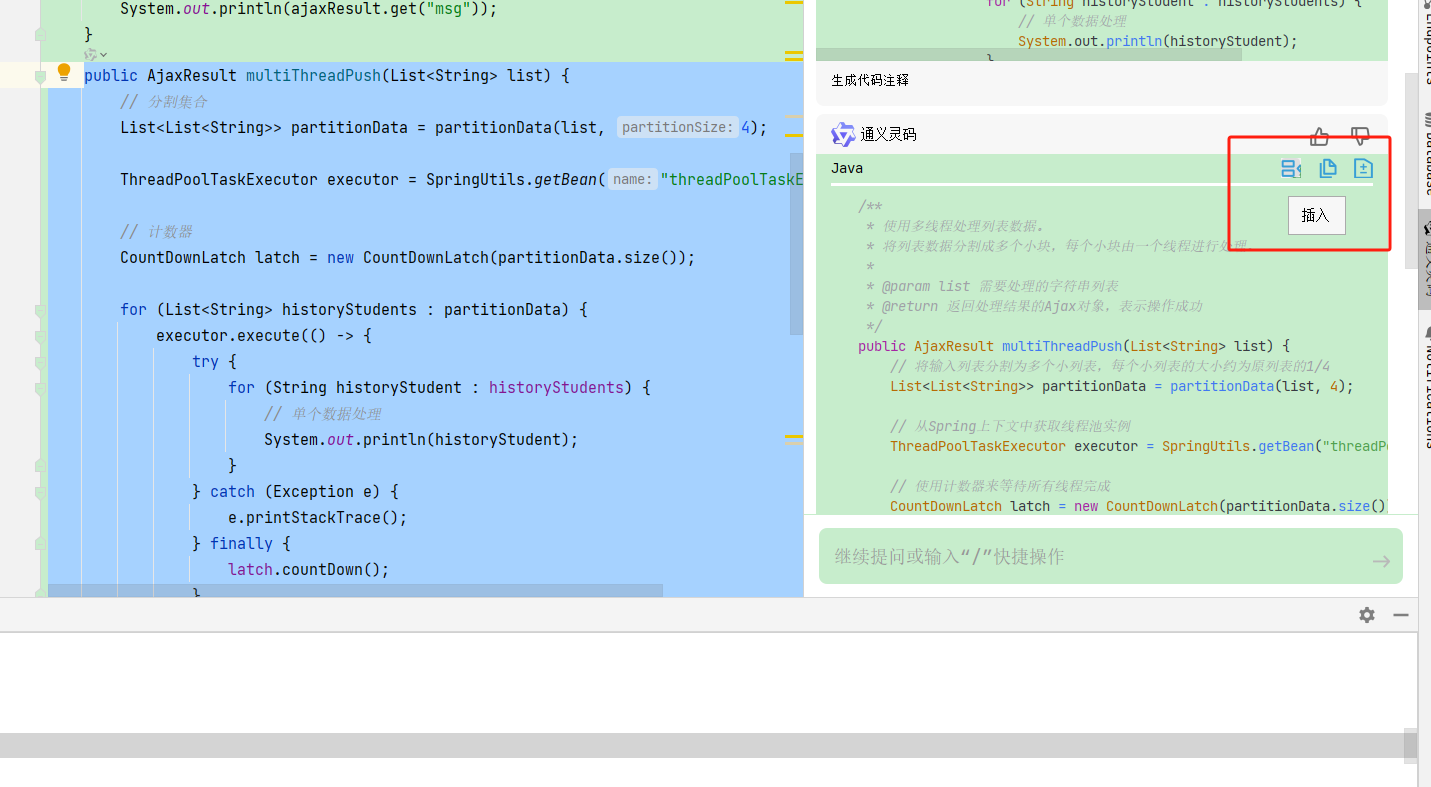Click e.printStackTrace(); in the editor
This screenshot has width=1431, height=787.
point(318,518)
